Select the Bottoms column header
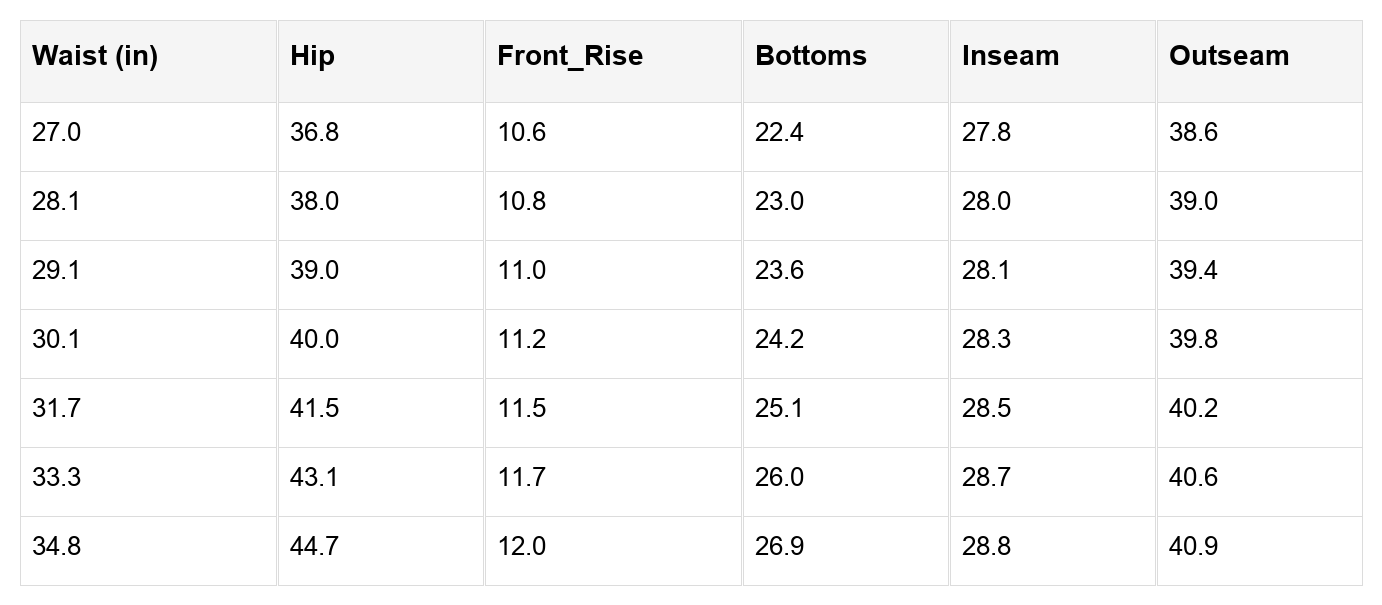 (811, 56)
